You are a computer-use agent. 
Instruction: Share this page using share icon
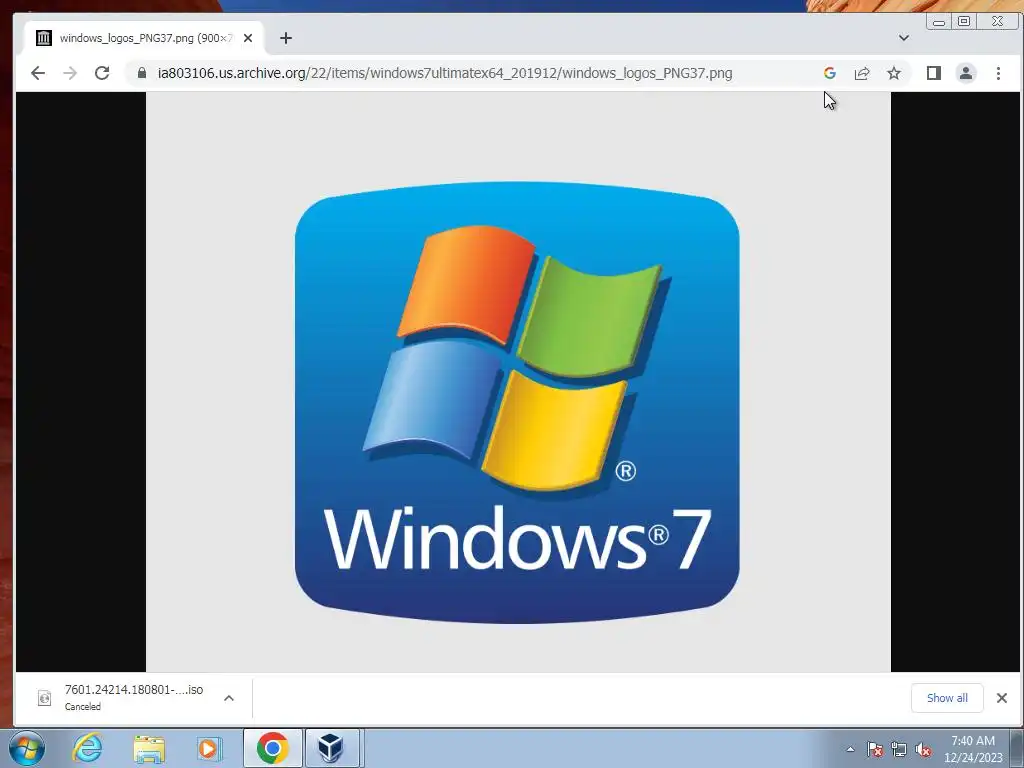[862, 73]
